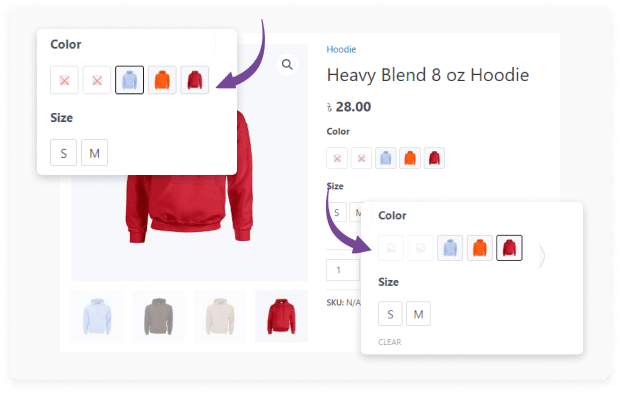This screenshot has height=393, width=620.
Task: Click second crossed-out swatch on product page
Action: tap(361, 158)
